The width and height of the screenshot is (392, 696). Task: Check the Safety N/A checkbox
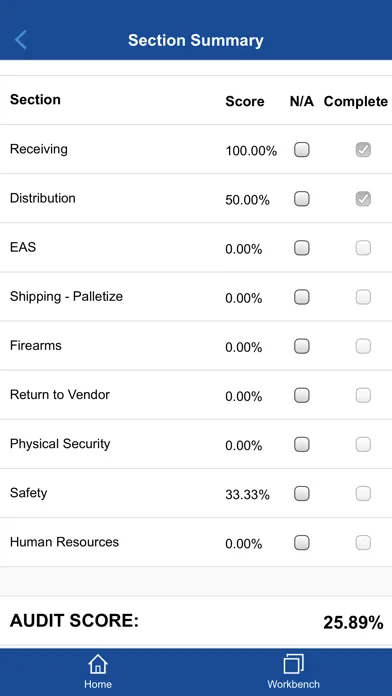tap(302, 493)
